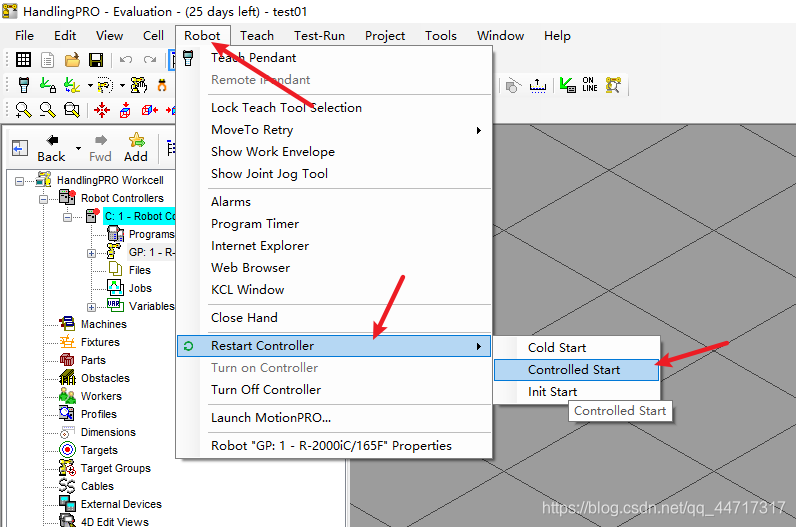Open the Teach menu
796x527 pixels.
(257, 36)
